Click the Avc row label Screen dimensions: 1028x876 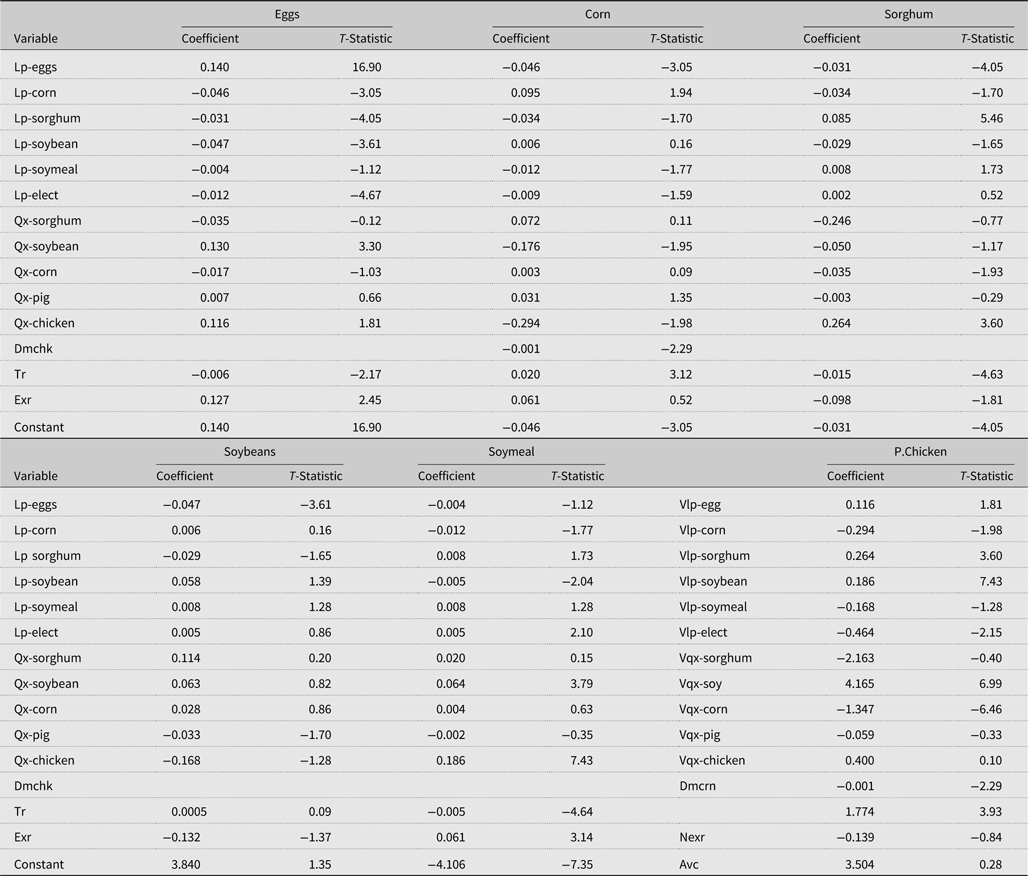pos(689,863)
